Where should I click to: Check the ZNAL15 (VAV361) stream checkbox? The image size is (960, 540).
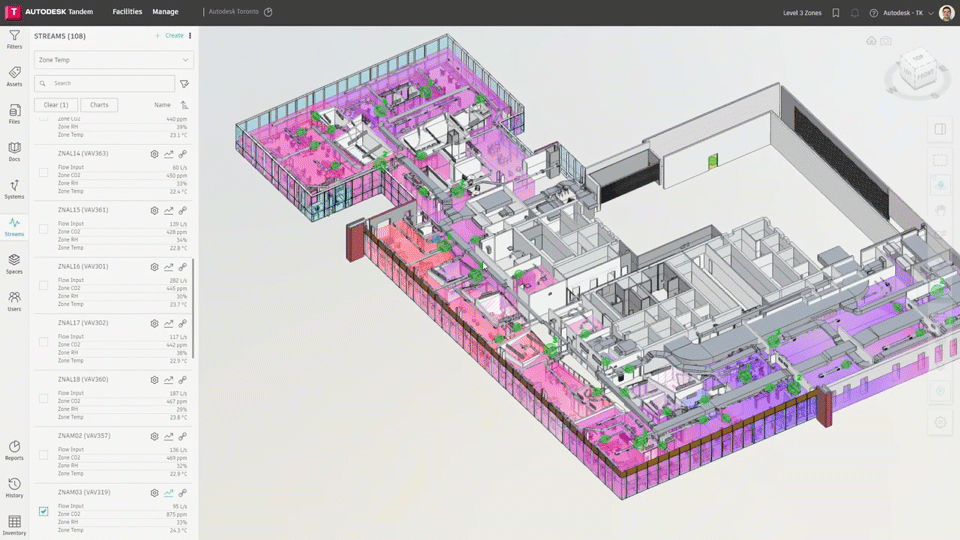[43, 229]
